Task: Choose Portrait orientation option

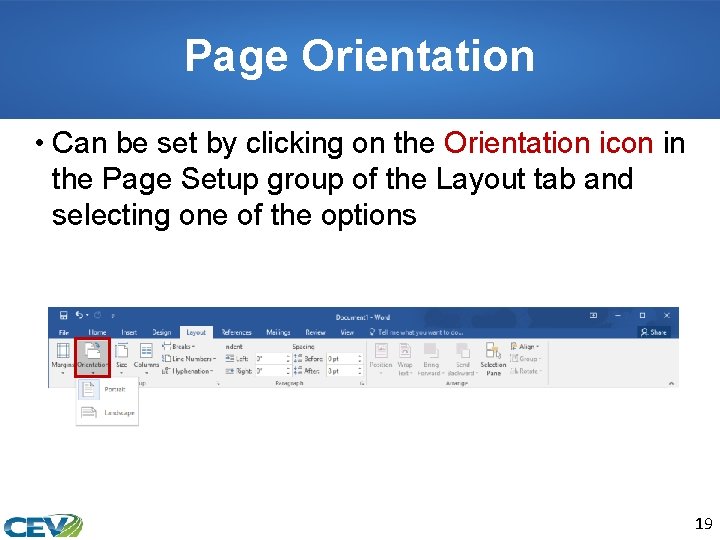Action: point(107,389)
